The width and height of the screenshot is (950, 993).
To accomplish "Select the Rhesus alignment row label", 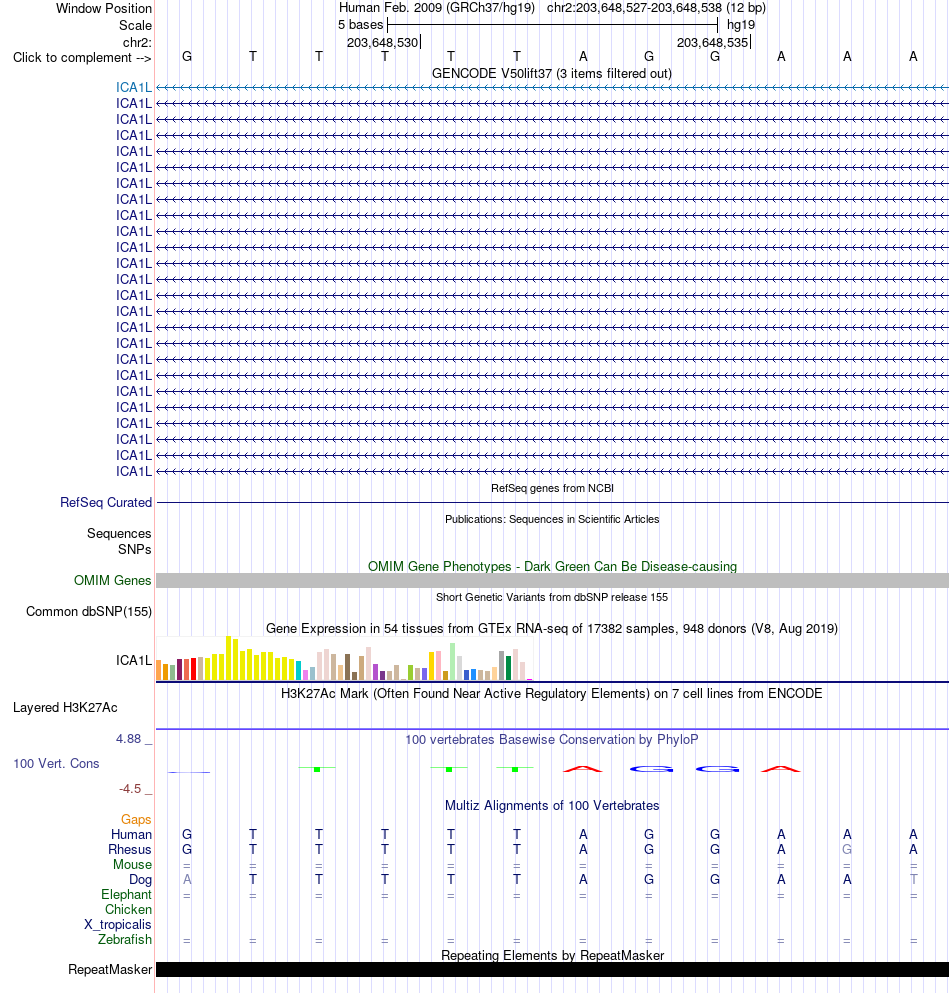I will coord(130,850).
